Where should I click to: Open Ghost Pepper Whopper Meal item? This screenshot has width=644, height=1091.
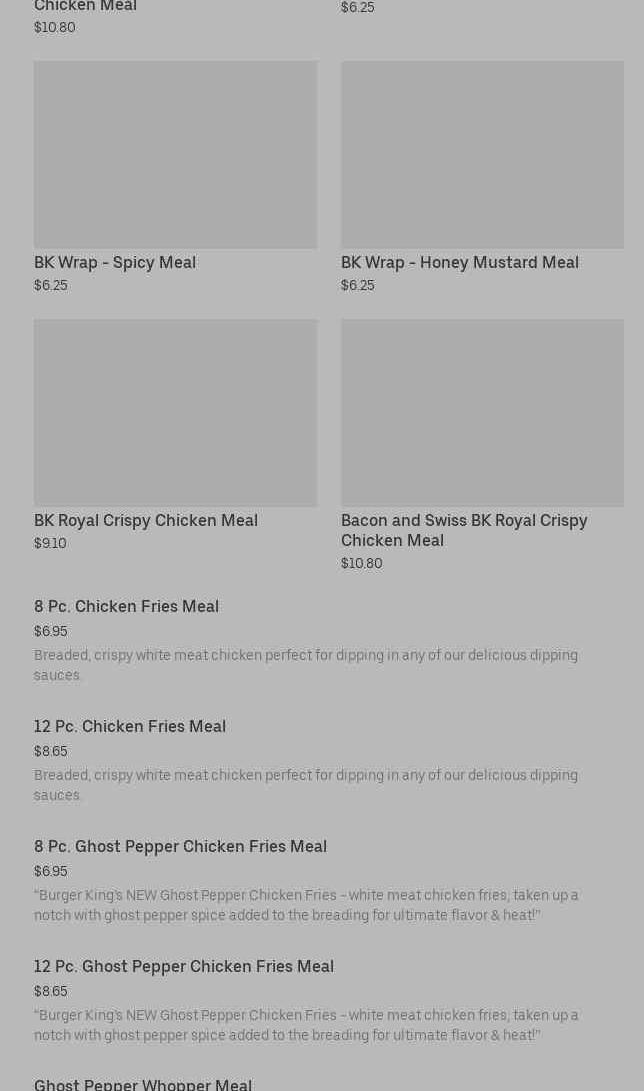[143, 1084]
